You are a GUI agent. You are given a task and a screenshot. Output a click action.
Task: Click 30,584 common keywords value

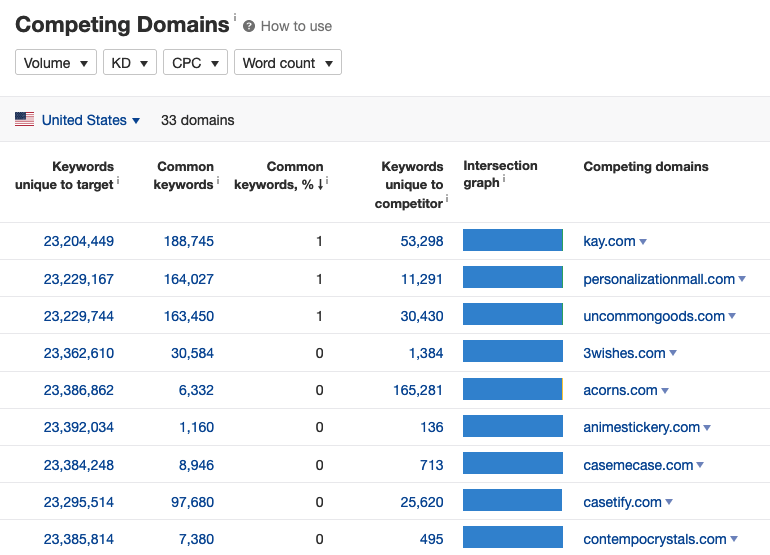point(192,353)
